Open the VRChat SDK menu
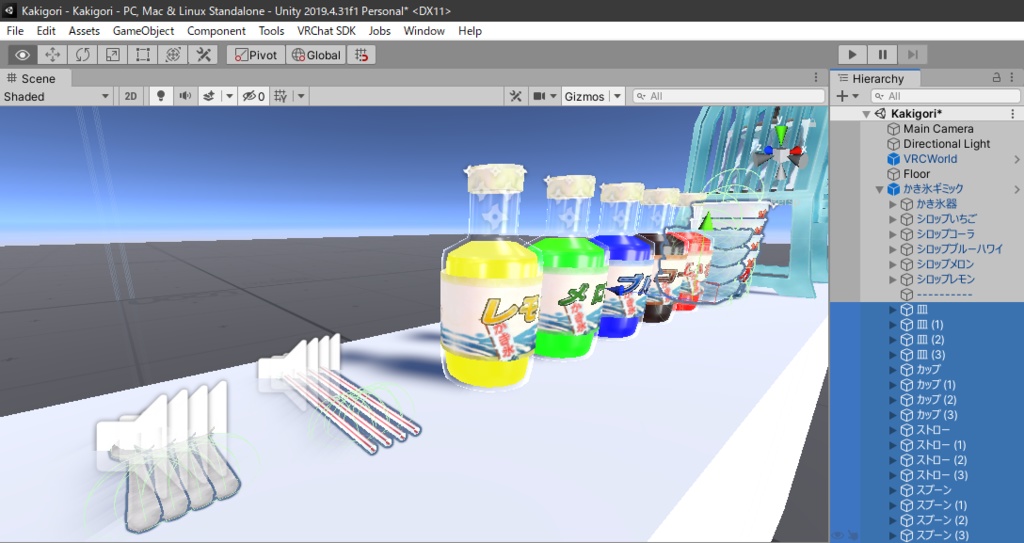The width and height of the screenshot is (1024, 543). (326, 31)
